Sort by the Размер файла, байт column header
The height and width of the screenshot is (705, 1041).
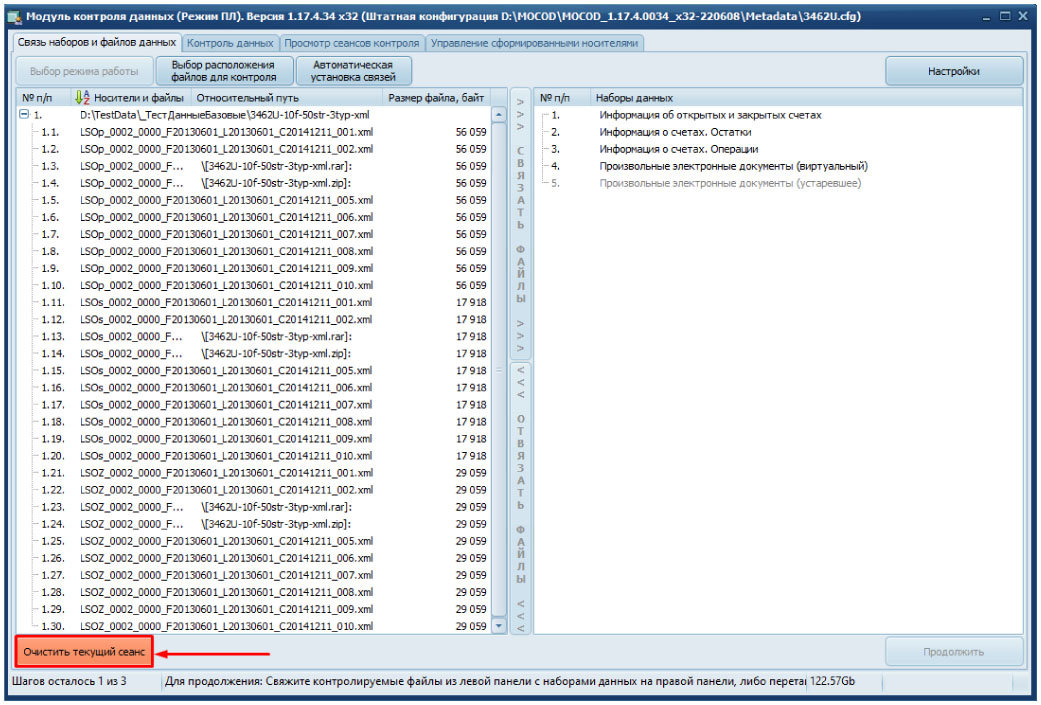pos(436,98)
